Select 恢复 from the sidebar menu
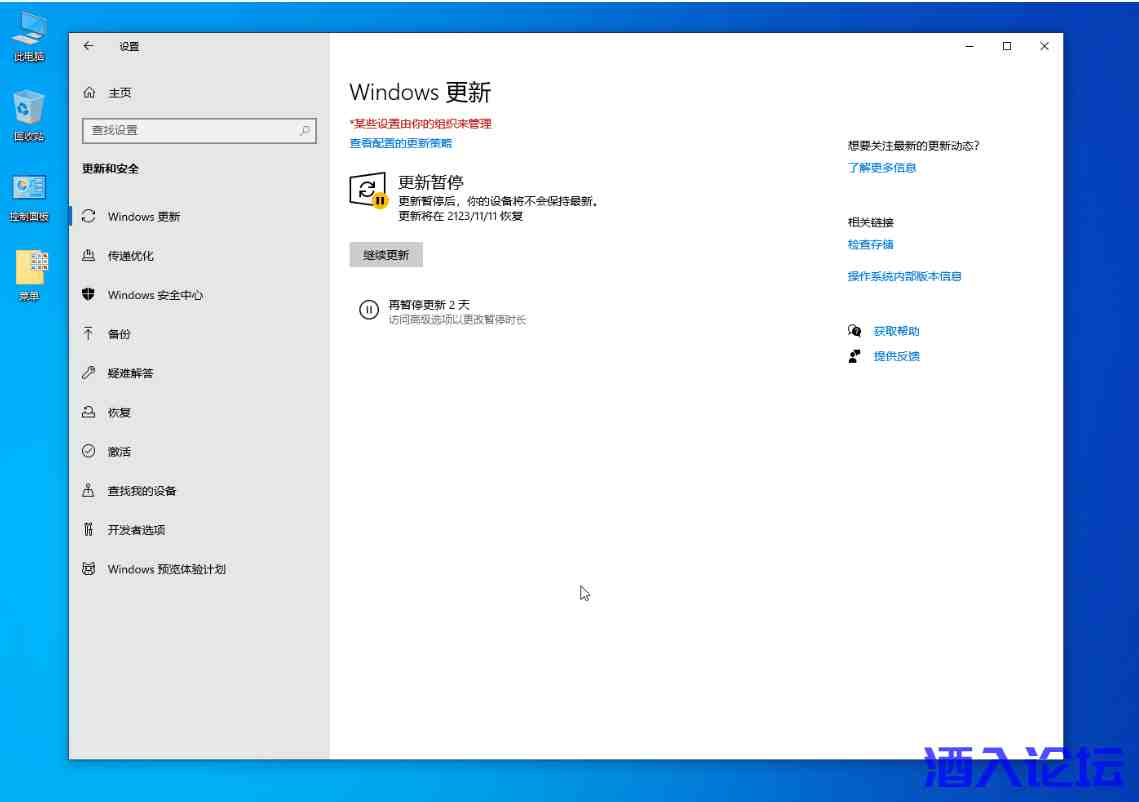 [119, 413]
